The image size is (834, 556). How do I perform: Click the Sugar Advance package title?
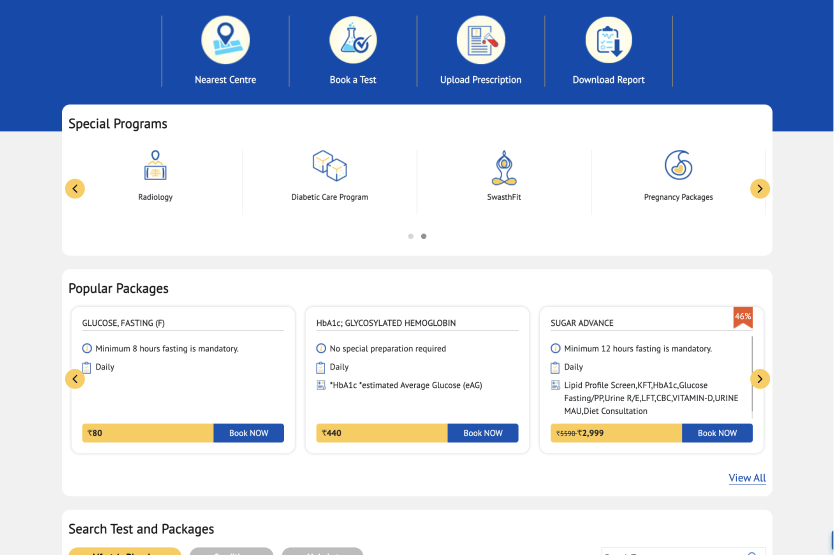tap(582, 323)
